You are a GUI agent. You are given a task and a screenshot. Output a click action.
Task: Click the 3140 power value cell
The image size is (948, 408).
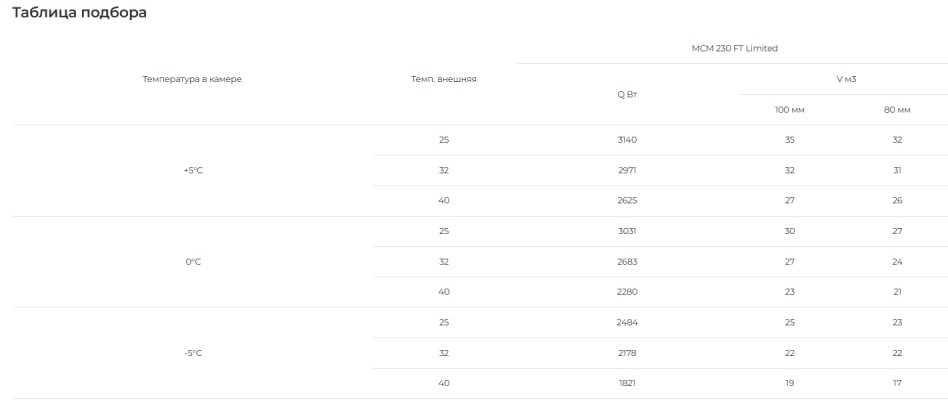click(x=627, y=140)
